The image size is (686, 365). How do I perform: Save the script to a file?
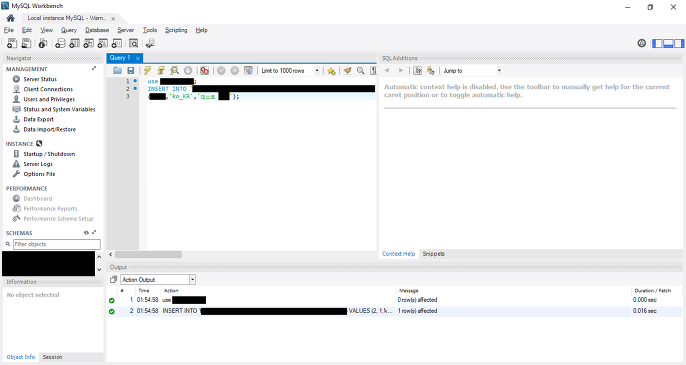(x=130, y=70)
